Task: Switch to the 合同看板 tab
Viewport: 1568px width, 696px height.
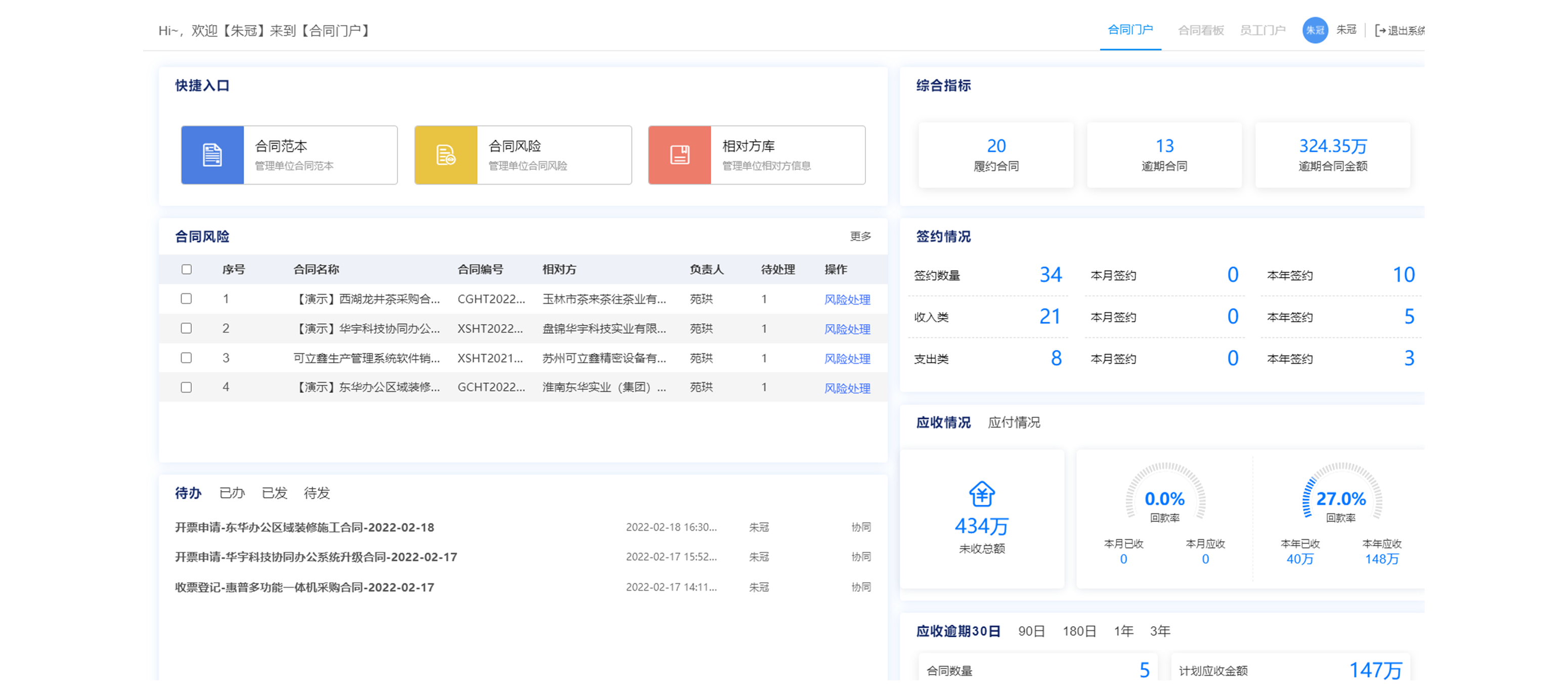Action: [1200, 30]
